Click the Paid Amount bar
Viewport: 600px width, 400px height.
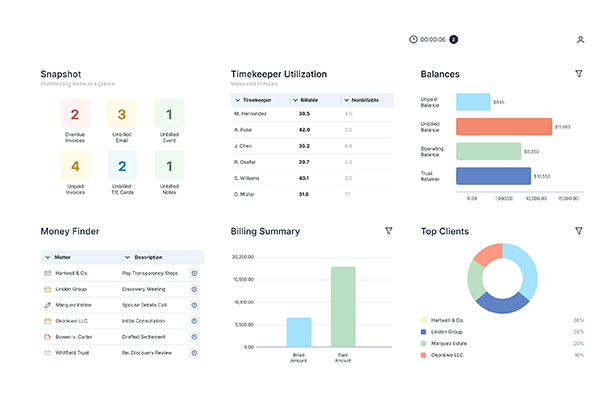(x=343, y=307)
